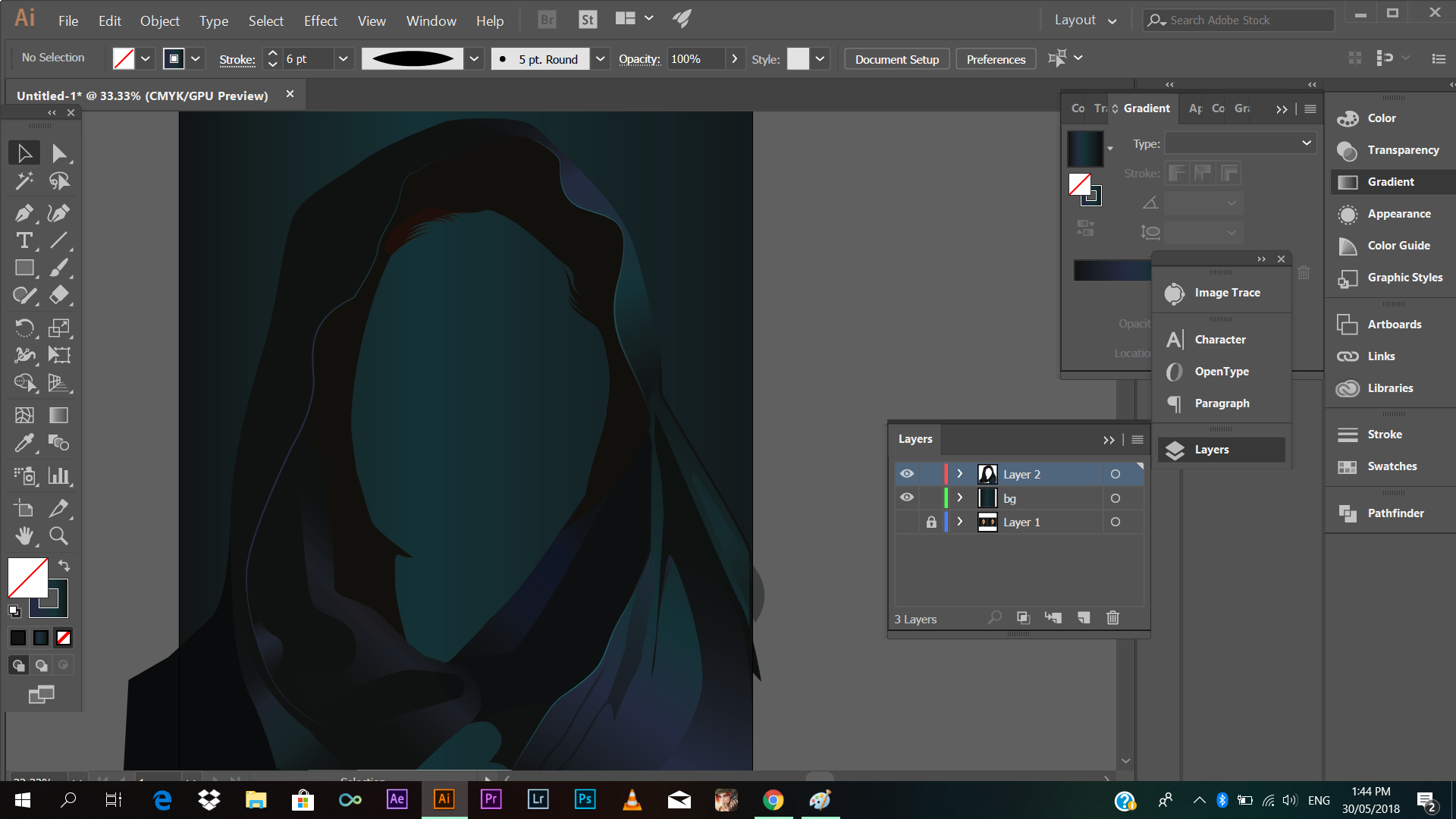Select the Line Segment tool
This screenshot has height=819, width=1456.
[x=59, y=241]
